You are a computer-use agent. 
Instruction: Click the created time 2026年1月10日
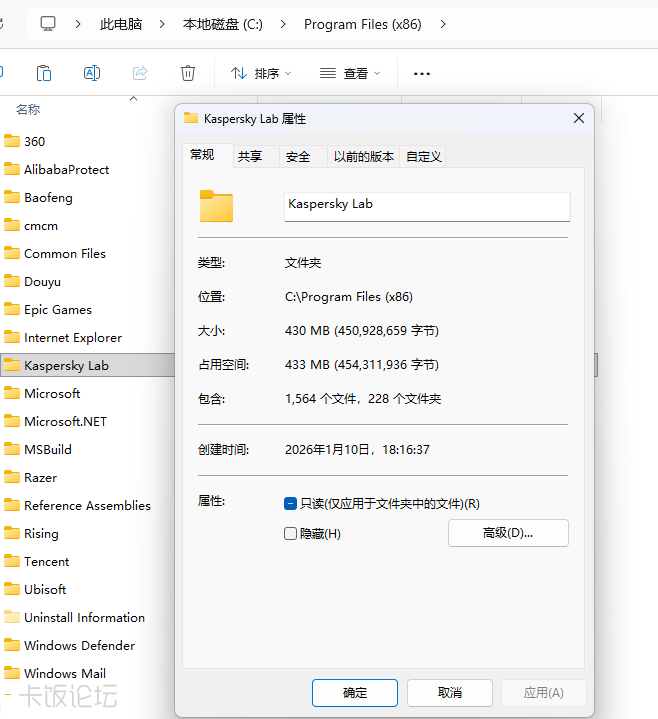pyautogui.click(x=357, y=449)
